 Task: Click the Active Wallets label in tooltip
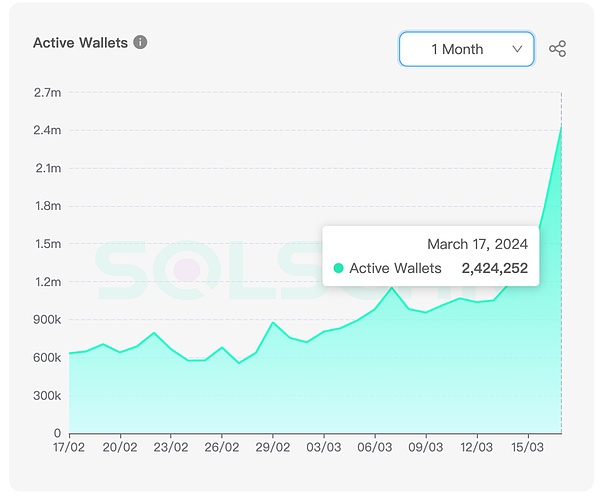(397, 268)
